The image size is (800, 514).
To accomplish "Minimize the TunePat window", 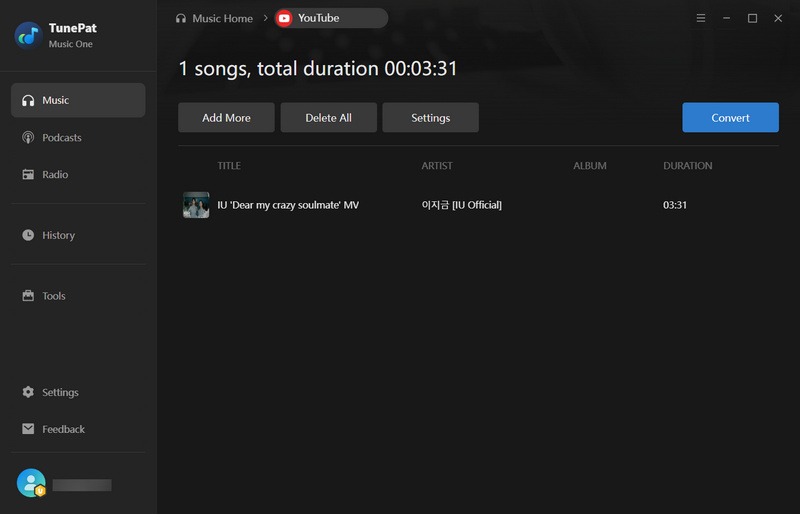I will pyautogui.click(x=727, y=18).
